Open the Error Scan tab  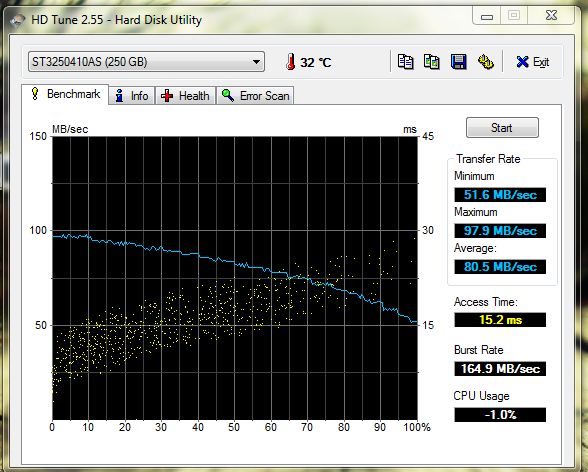click(x=255, y=96)
